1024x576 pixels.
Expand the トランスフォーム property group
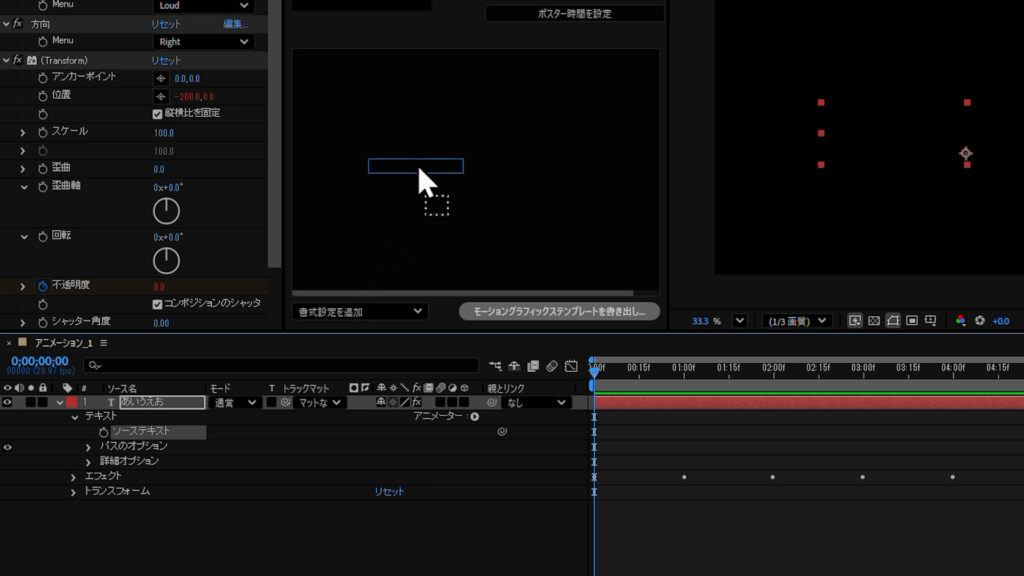click(73, 492)
